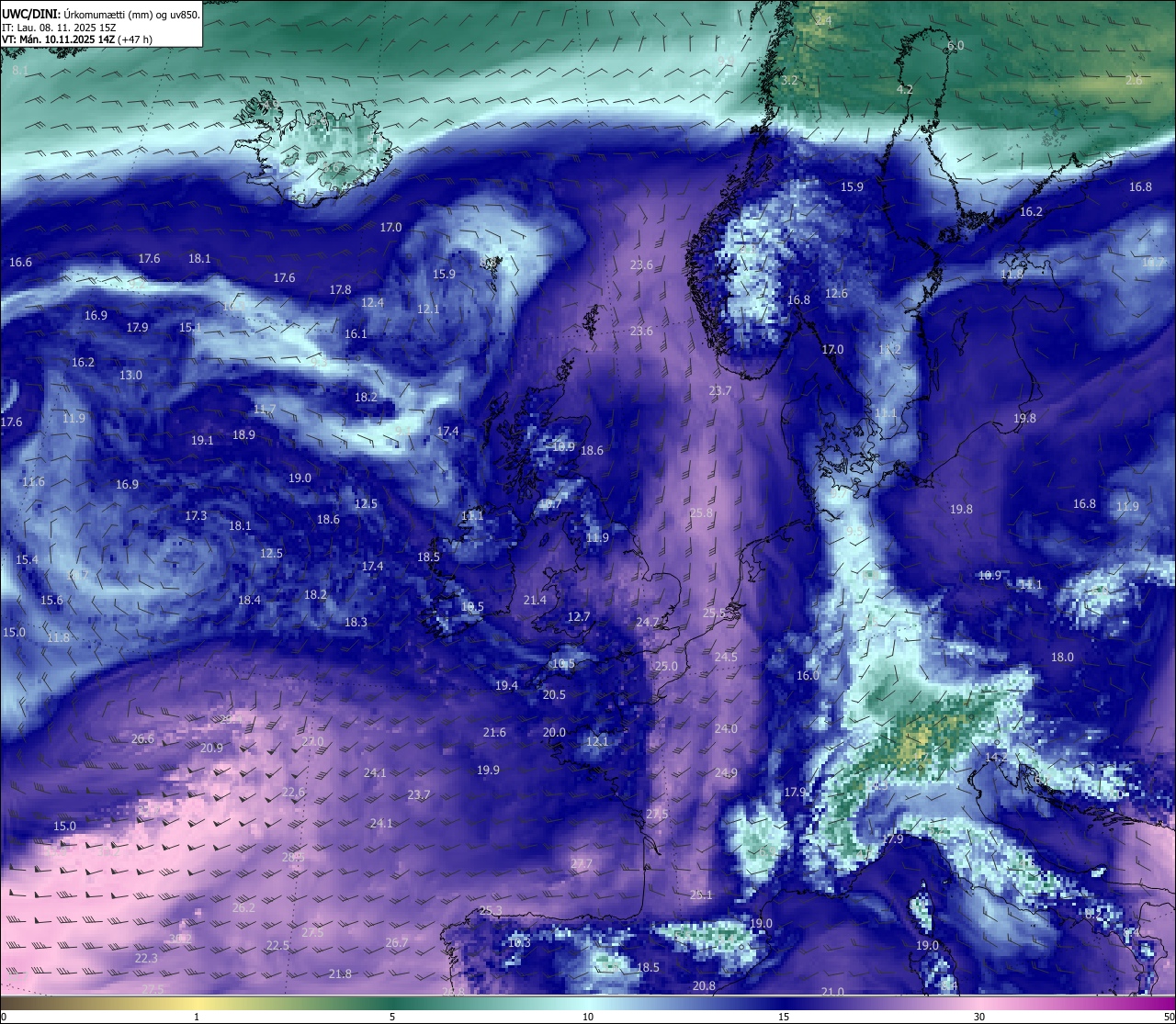Viewport: 1176px width, 1024px height.
Task: Click the 17.8 value label
Action: click(x=340, y=289)
